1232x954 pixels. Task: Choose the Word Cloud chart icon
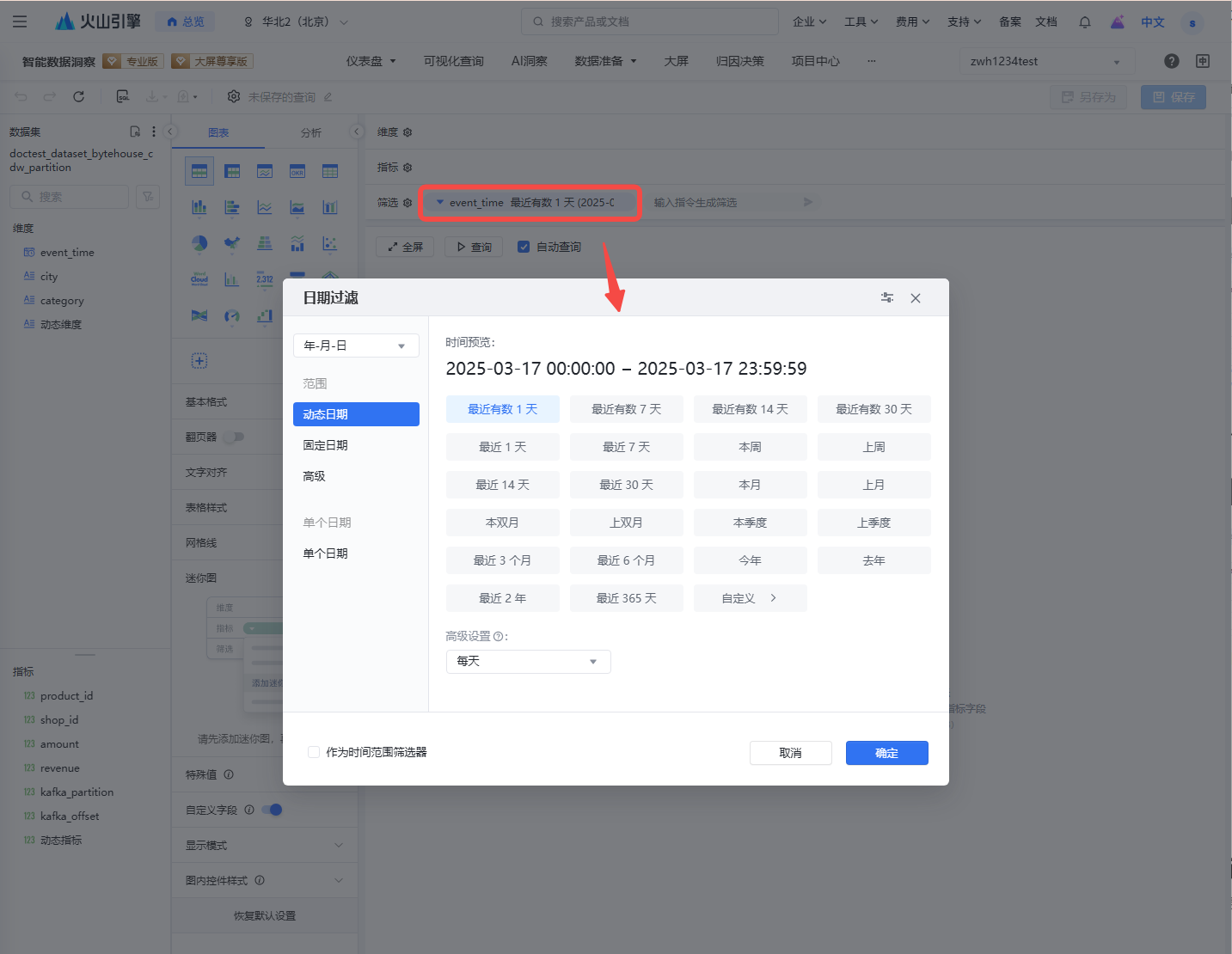coord(199,279)
